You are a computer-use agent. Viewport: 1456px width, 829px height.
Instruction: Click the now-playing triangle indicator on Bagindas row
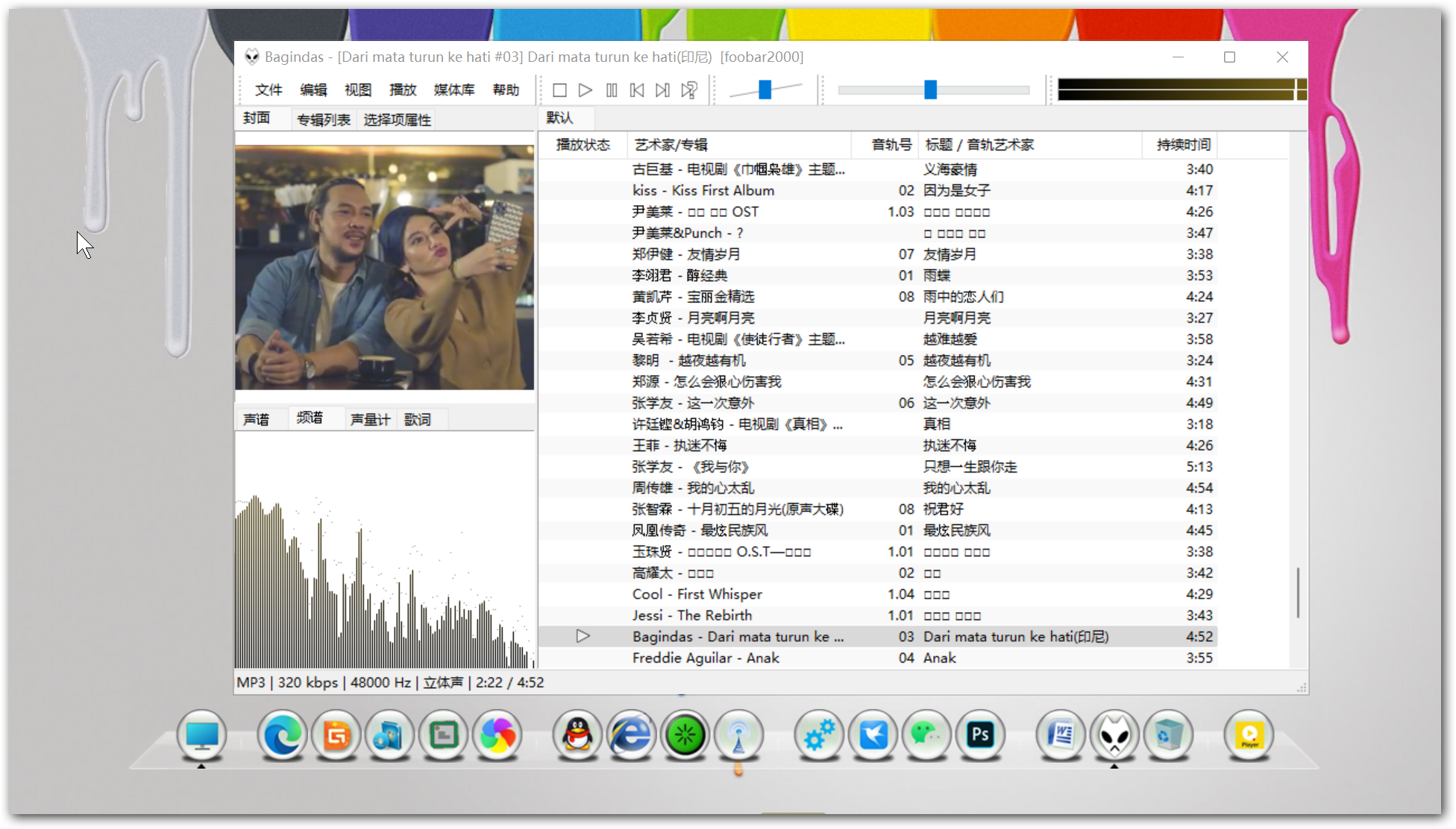[x=583, y=636]
